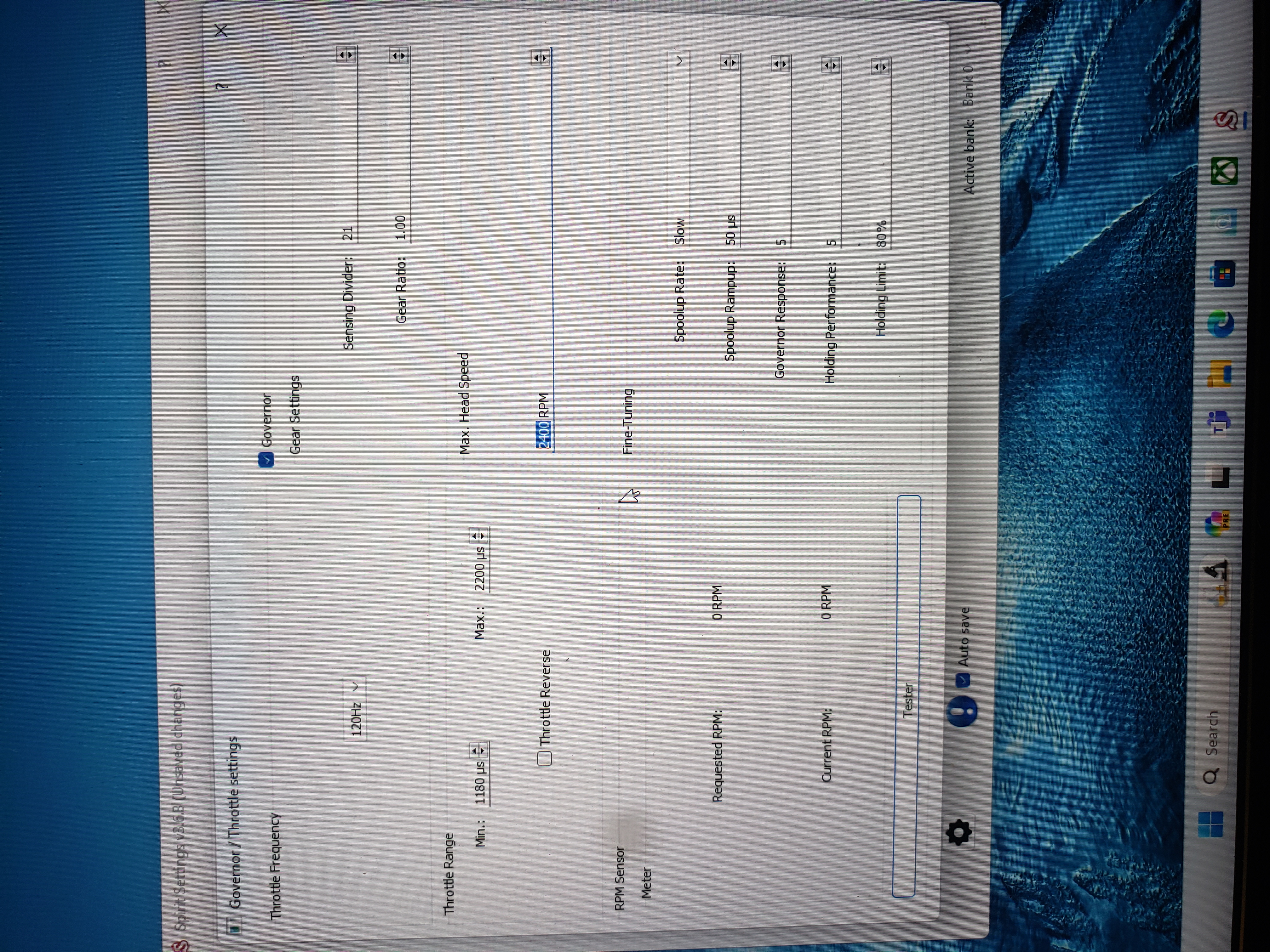Click the Governor Response stepper arrows
This screenshot has width=1270, height=952.
point(780,64)
